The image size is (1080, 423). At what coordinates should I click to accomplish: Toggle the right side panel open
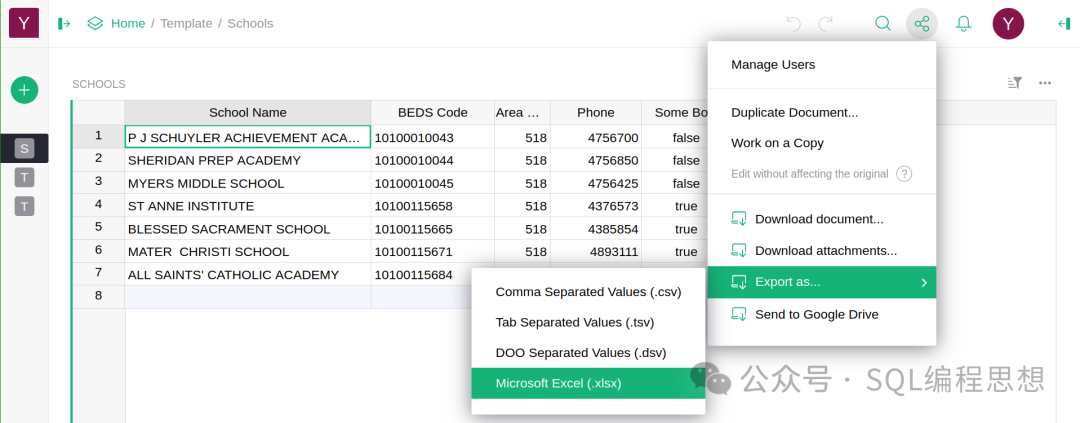(x=1064, y=23)
